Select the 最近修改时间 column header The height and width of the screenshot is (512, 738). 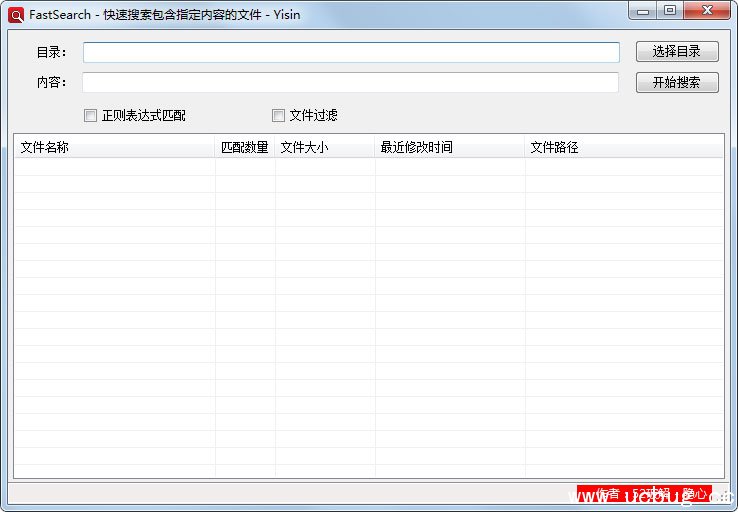(450, 147)
